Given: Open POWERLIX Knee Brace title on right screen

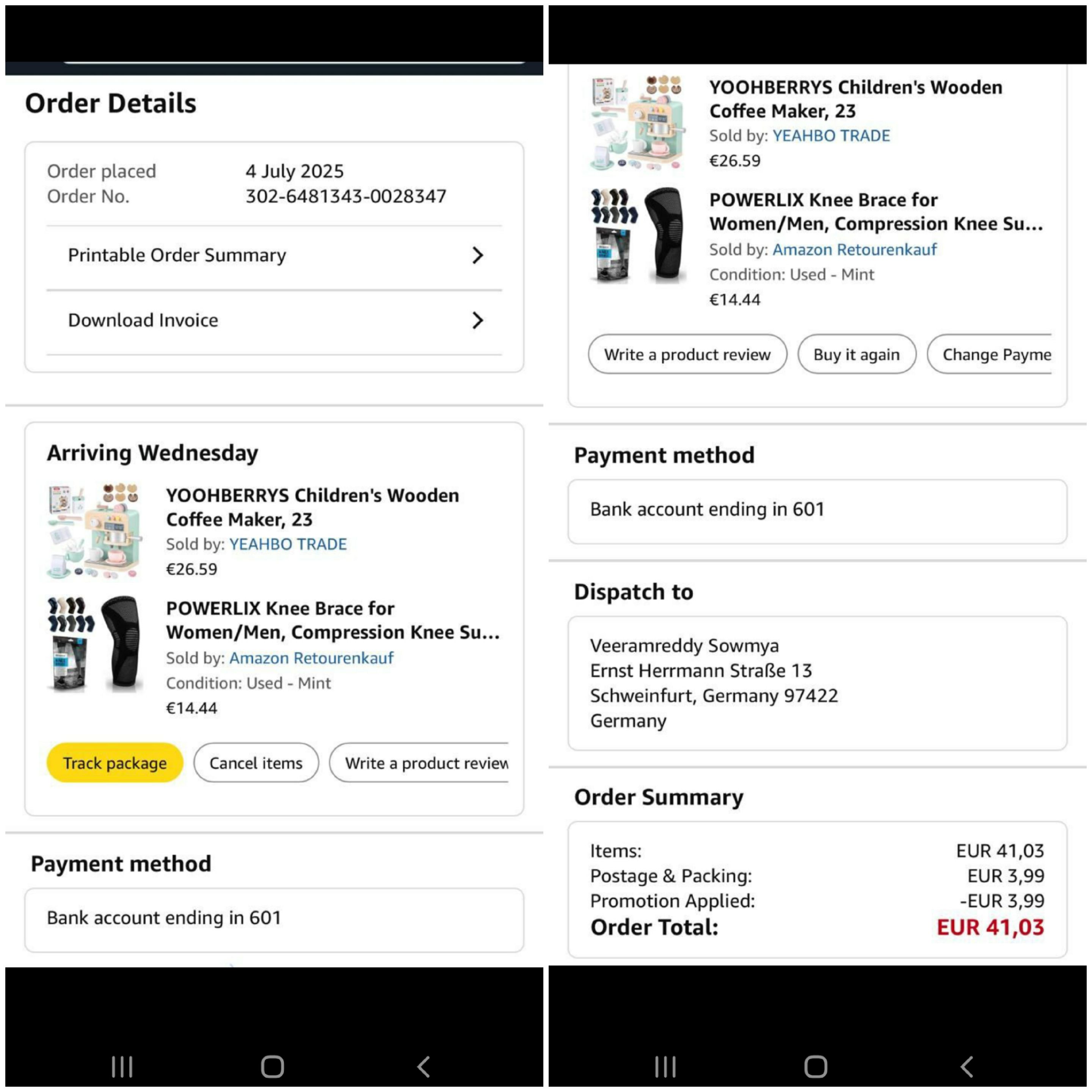Looking at the screenshot, I should coord(876,212).
